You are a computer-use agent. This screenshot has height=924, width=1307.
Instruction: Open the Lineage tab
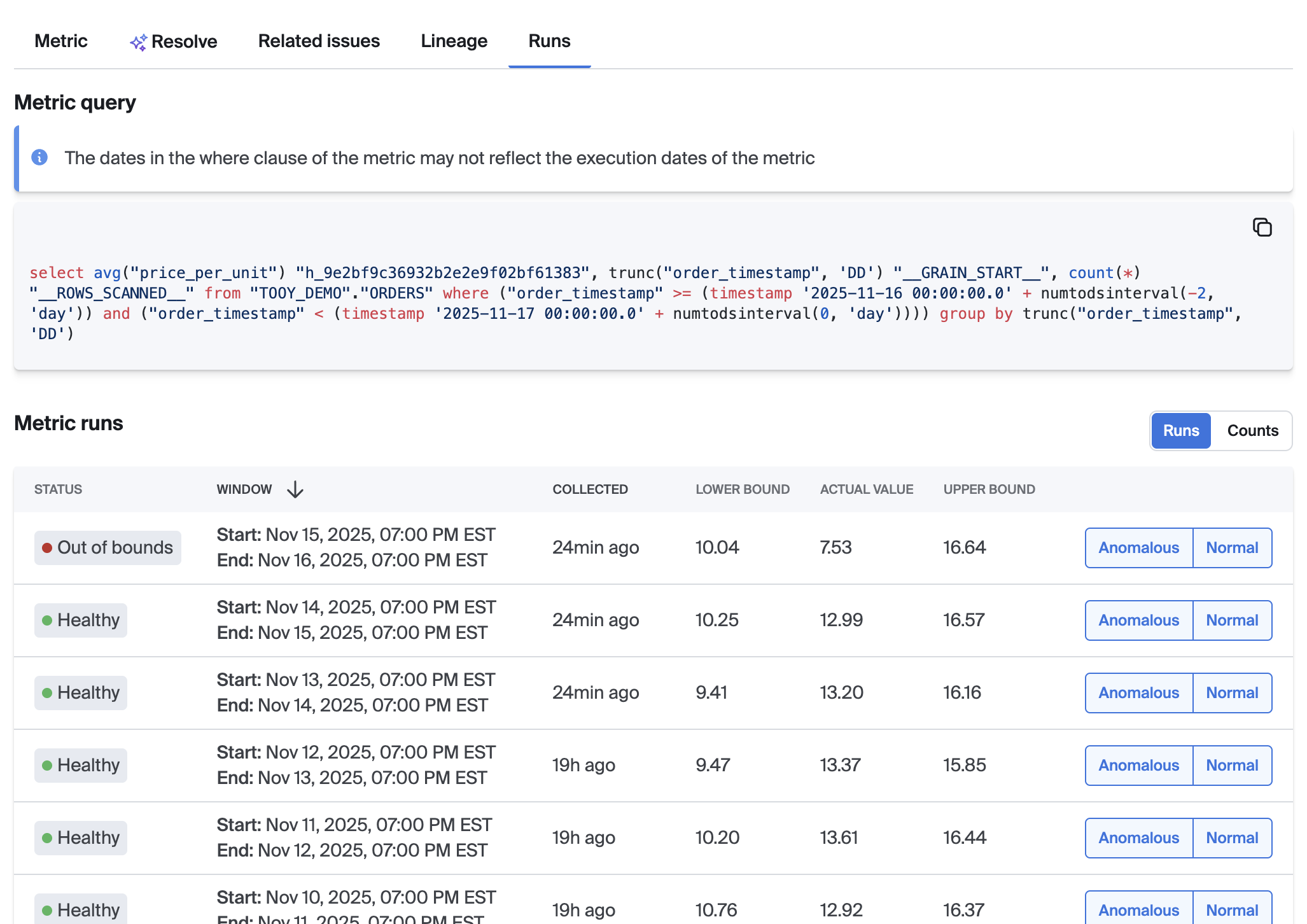coord(454,41)
